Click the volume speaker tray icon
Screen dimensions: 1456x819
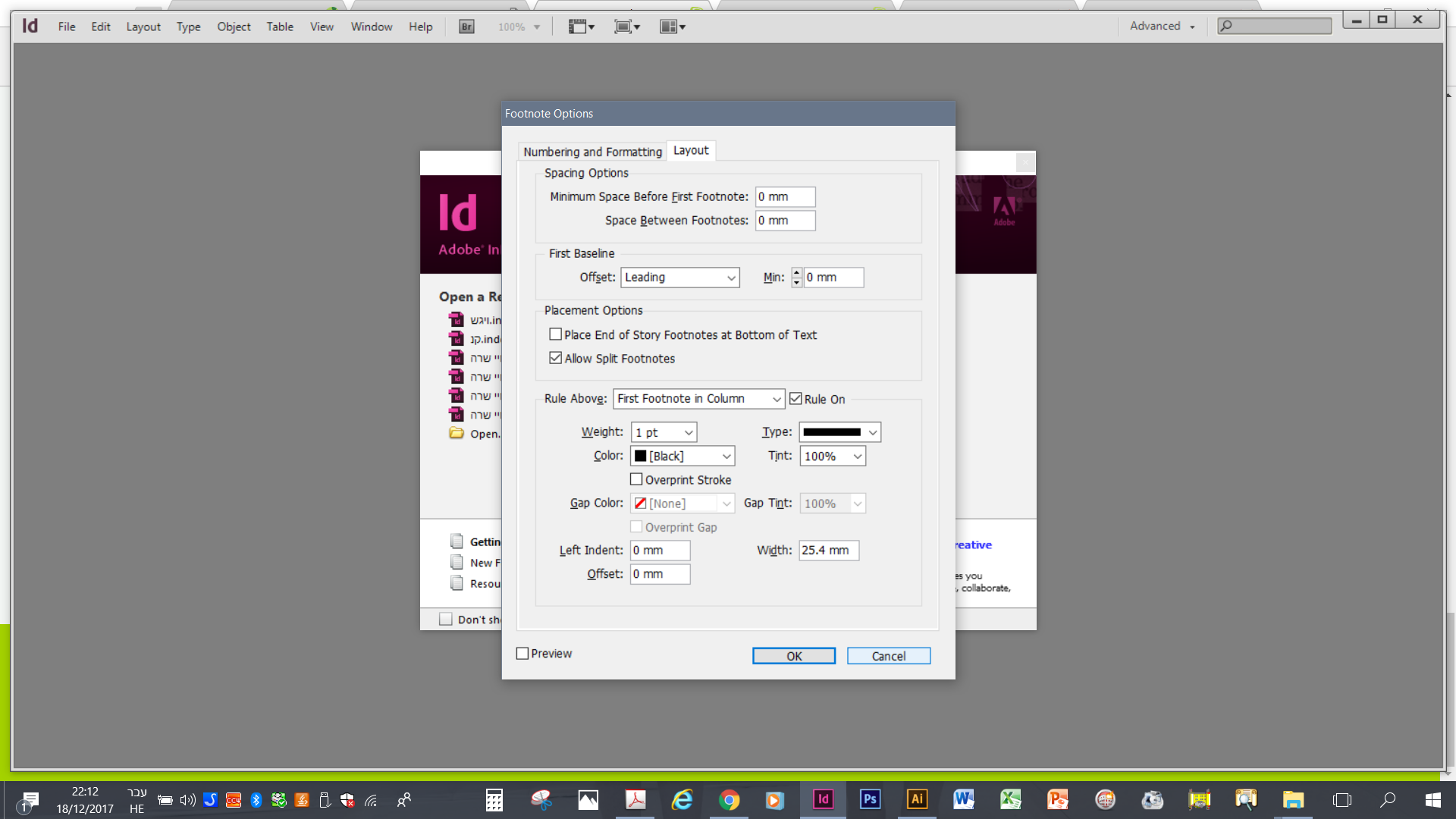[x=188, y=800]
